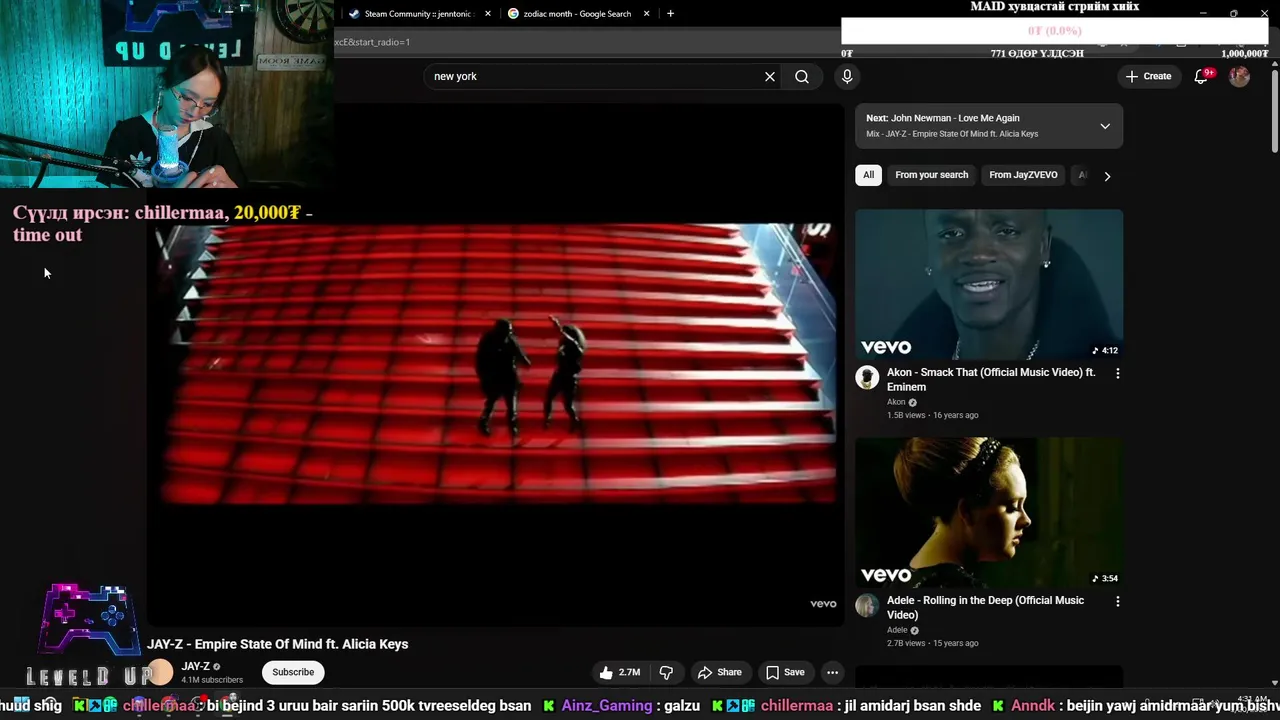1280x720 pixels.
Task: Open the notifications bell
Action: [x=1202, y=76]
